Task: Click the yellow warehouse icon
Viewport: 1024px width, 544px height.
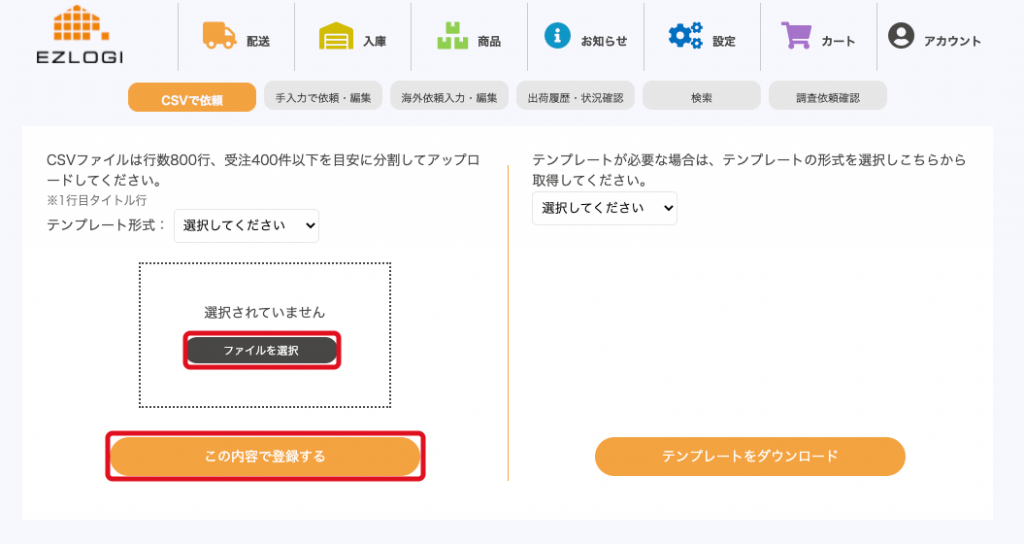Action: [x=336, y=36]
